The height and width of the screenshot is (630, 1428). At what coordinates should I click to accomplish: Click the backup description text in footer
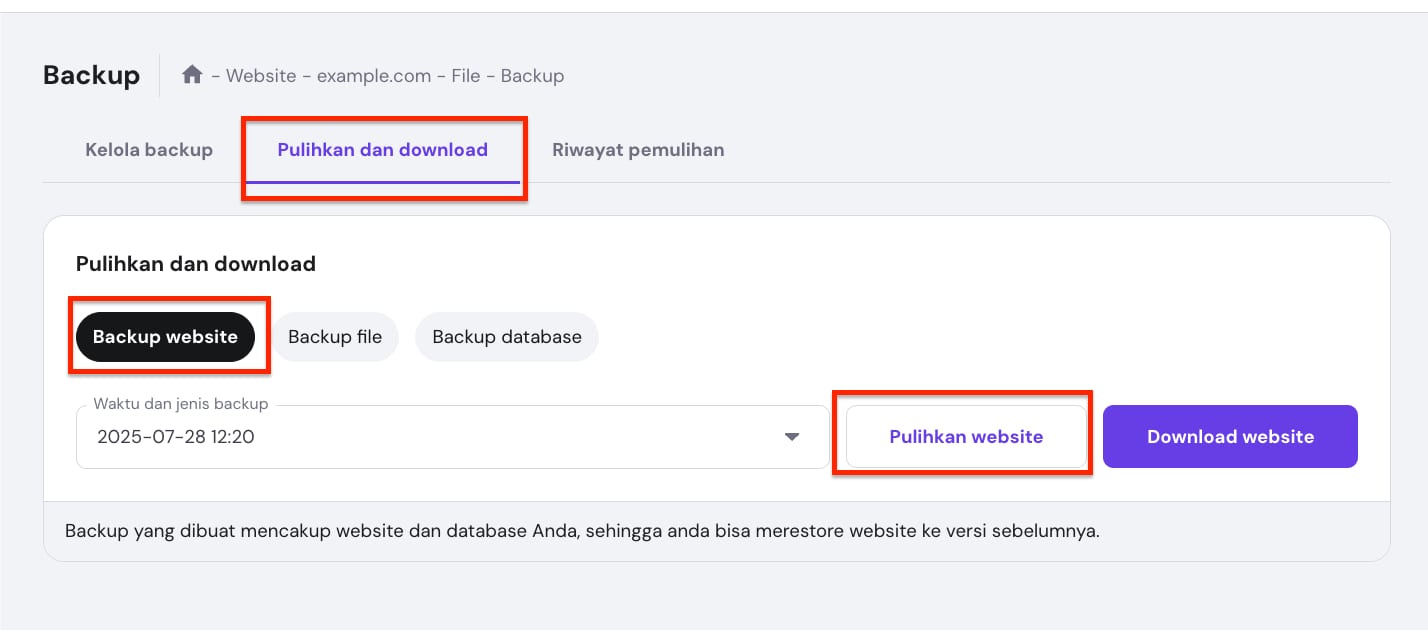pos(582,531)
